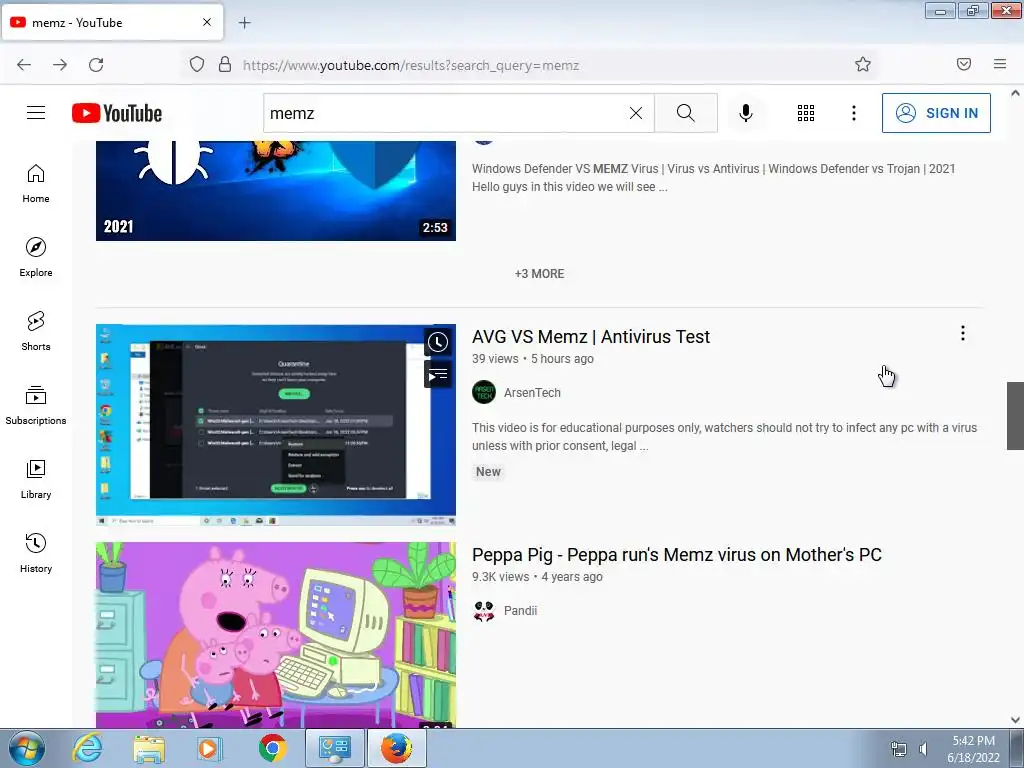
Task: Click the ArsenTech channel avatar
Action: 484,392
